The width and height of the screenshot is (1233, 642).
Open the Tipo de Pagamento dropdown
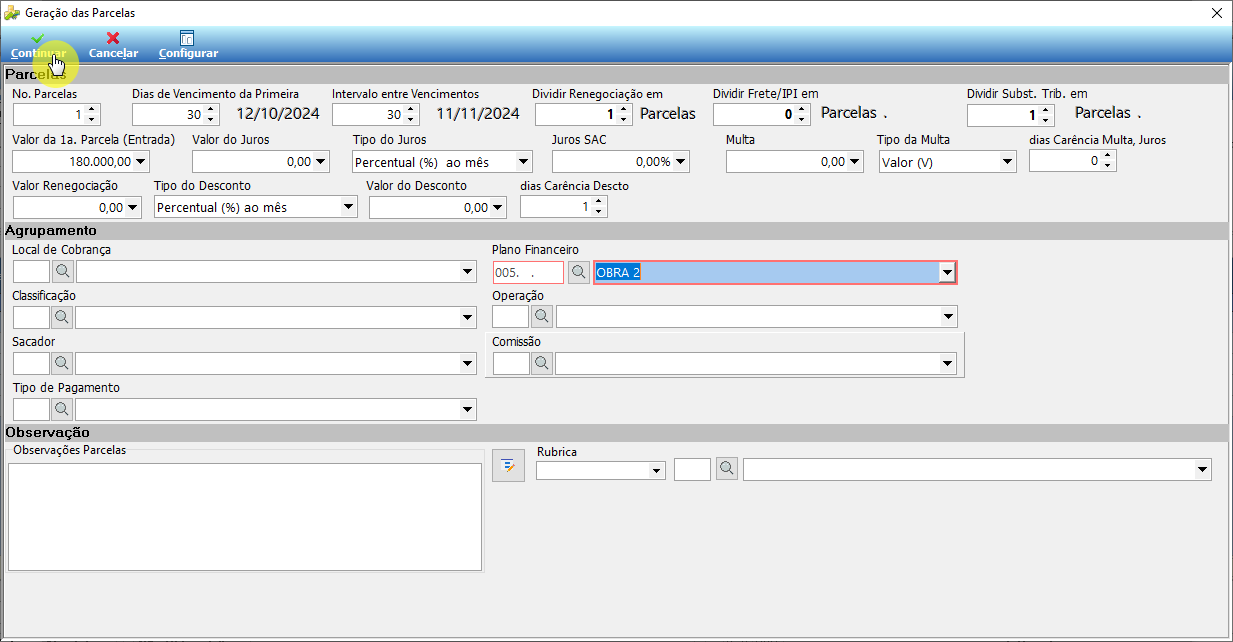point(467,409)
